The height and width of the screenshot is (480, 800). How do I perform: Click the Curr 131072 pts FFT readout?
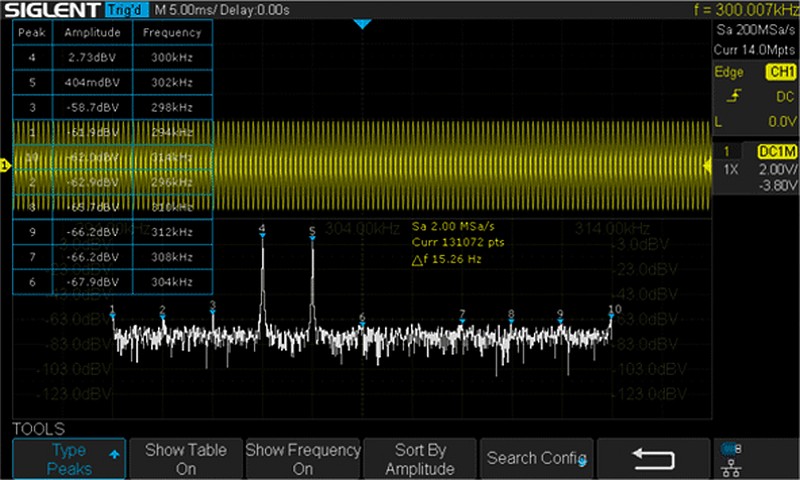pyautogui.click(x=458, y=242)
